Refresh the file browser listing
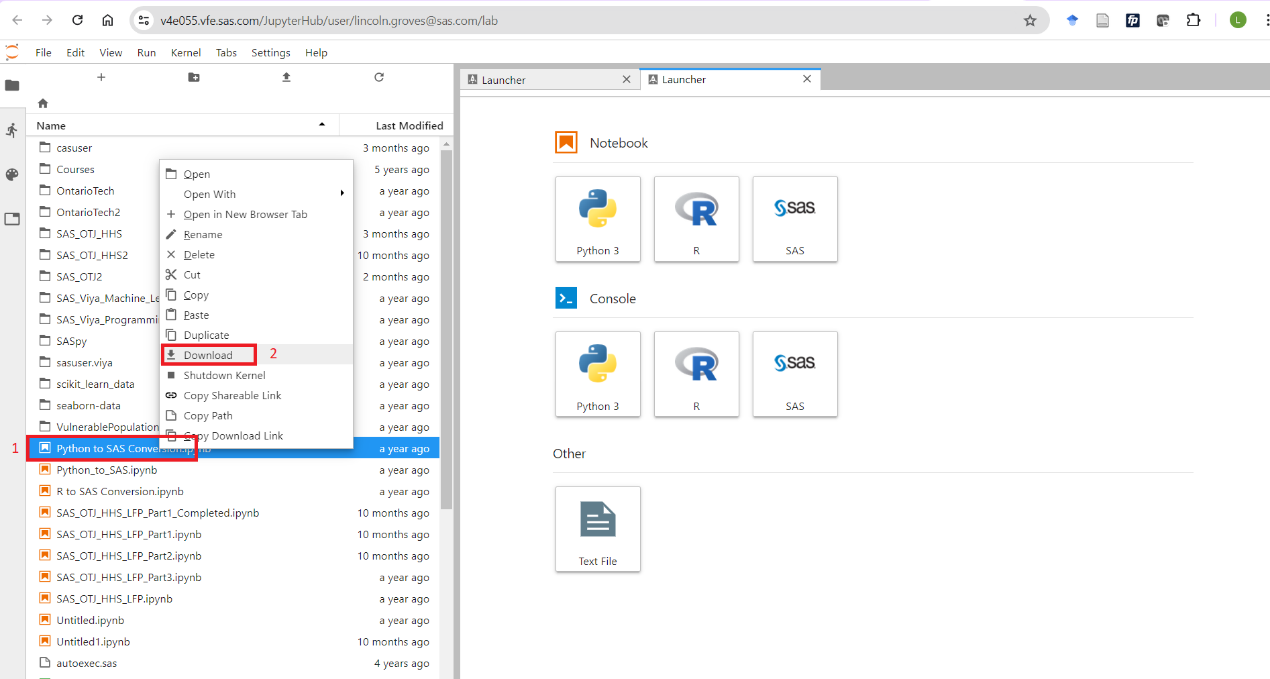Image resolution: width=1270 pixels, height=679 pixels. point(378,77)
